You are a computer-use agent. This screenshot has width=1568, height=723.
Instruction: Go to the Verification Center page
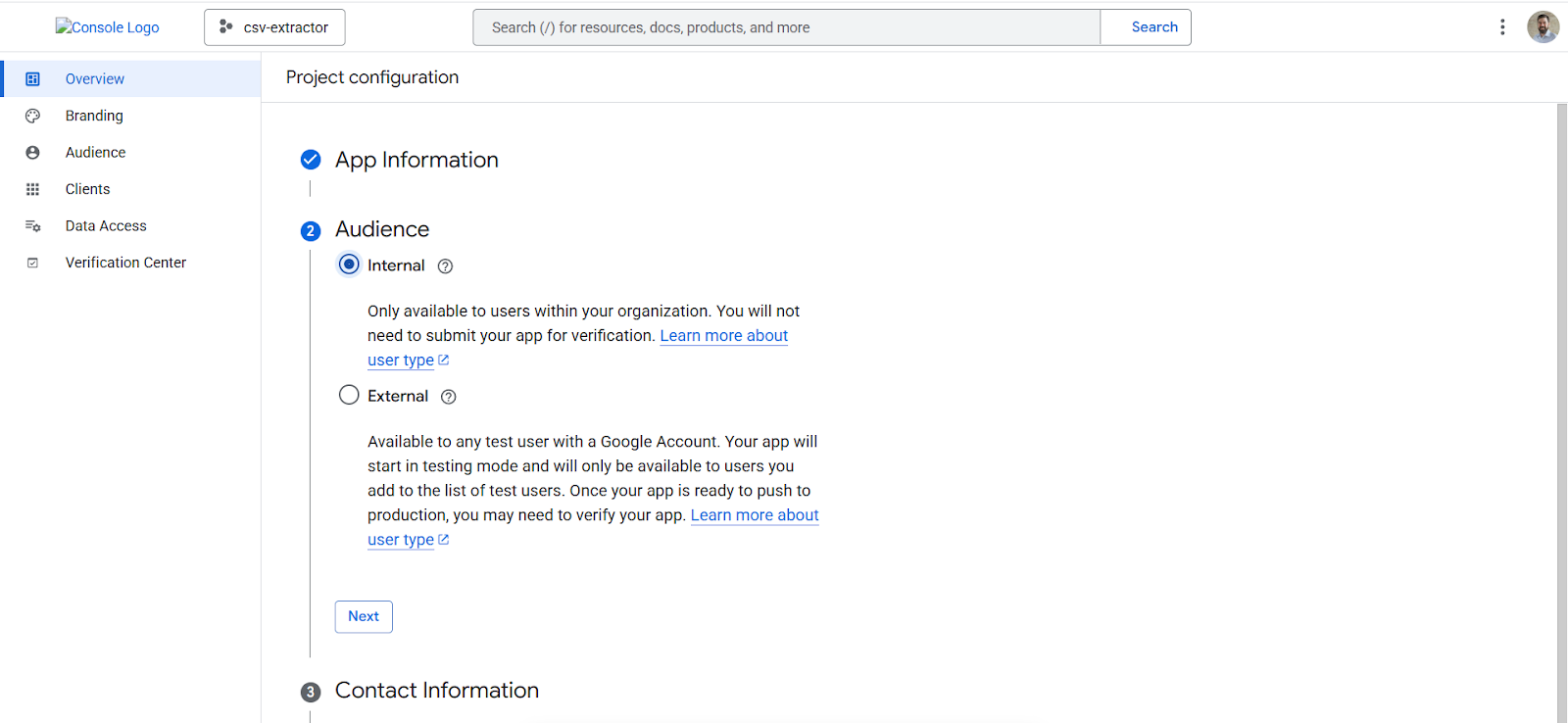point(125,263)
